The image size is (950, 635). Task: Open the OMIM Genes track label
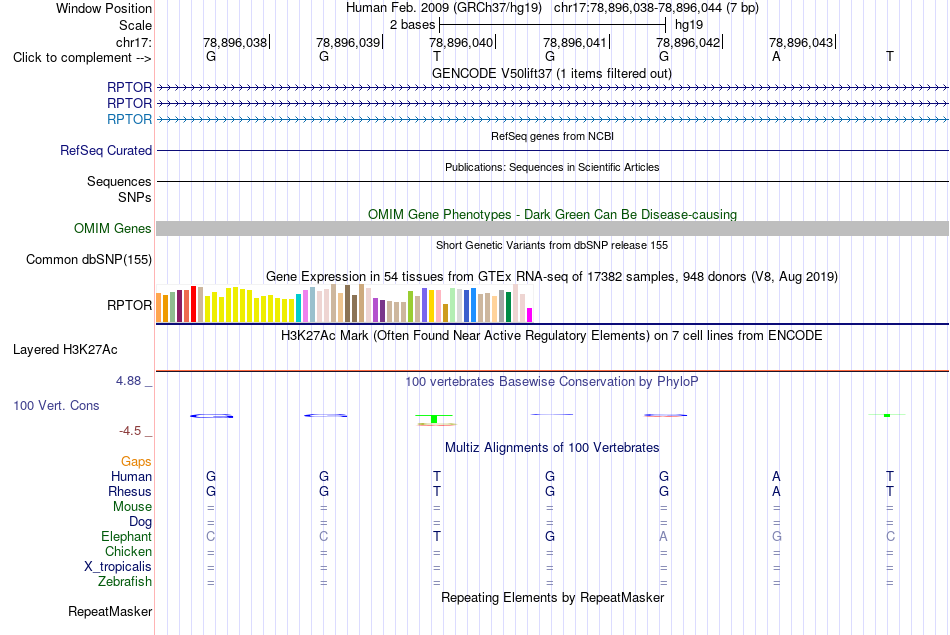coord(113,228)
